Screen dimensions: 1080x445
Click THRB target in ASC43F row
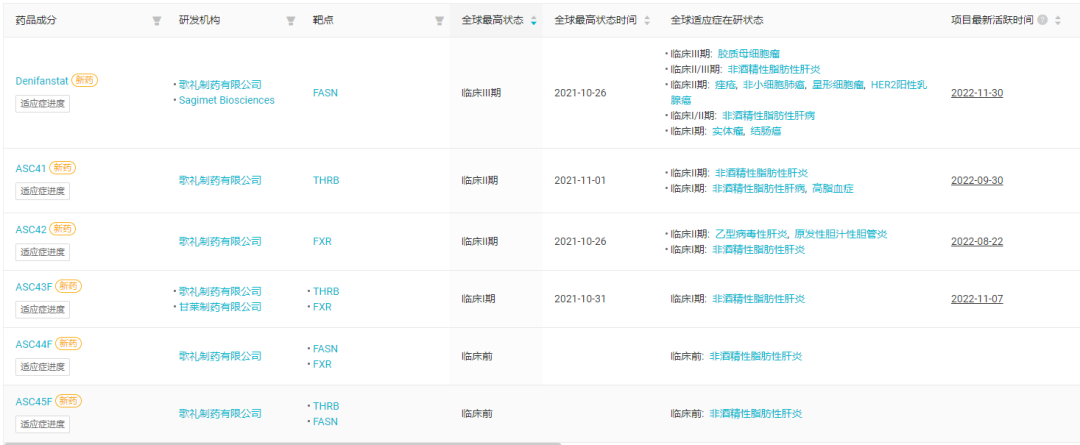click(326, 291)
